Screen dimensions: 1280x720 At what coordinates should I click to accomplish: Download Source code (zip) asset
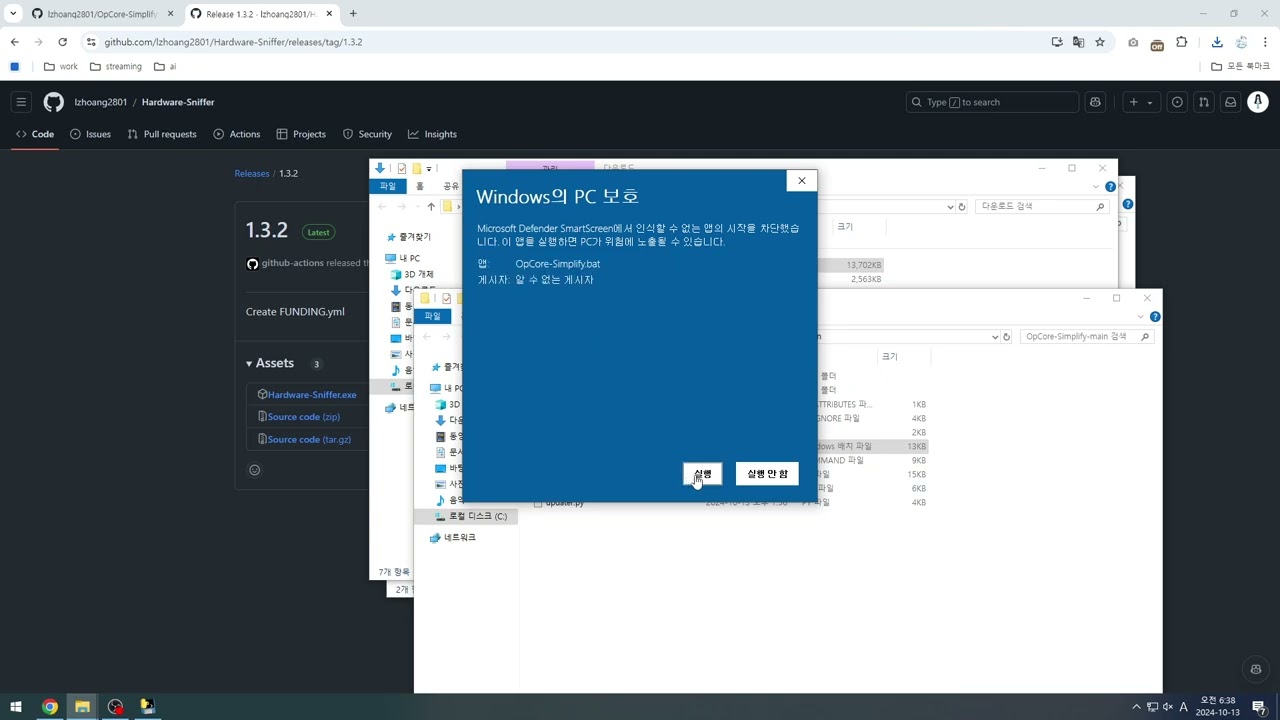pyautogui.click(x=303, y=417)
